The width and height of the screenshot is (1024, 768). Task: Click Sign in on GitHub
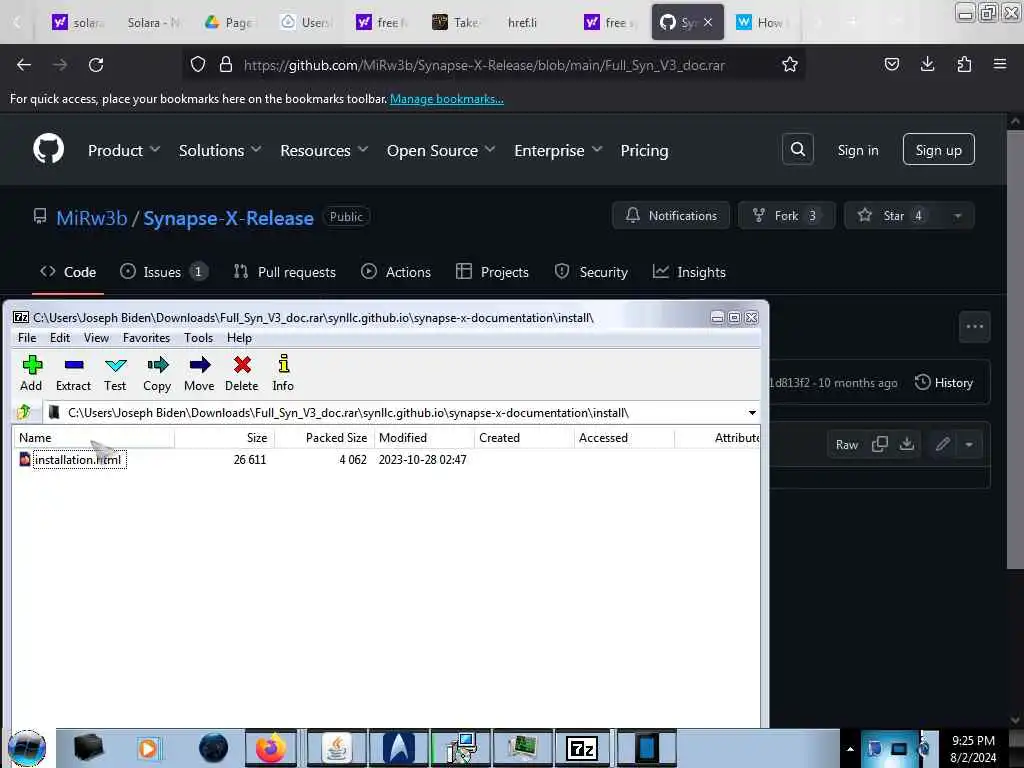(857, 150)
